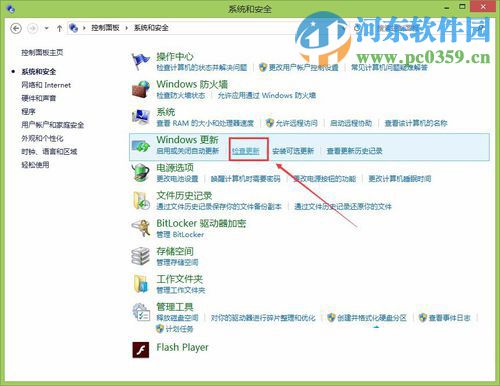The image size is (500, 386).
Task: Open 硬件和声音 category in sidebar
Action: tap(39, 98)
